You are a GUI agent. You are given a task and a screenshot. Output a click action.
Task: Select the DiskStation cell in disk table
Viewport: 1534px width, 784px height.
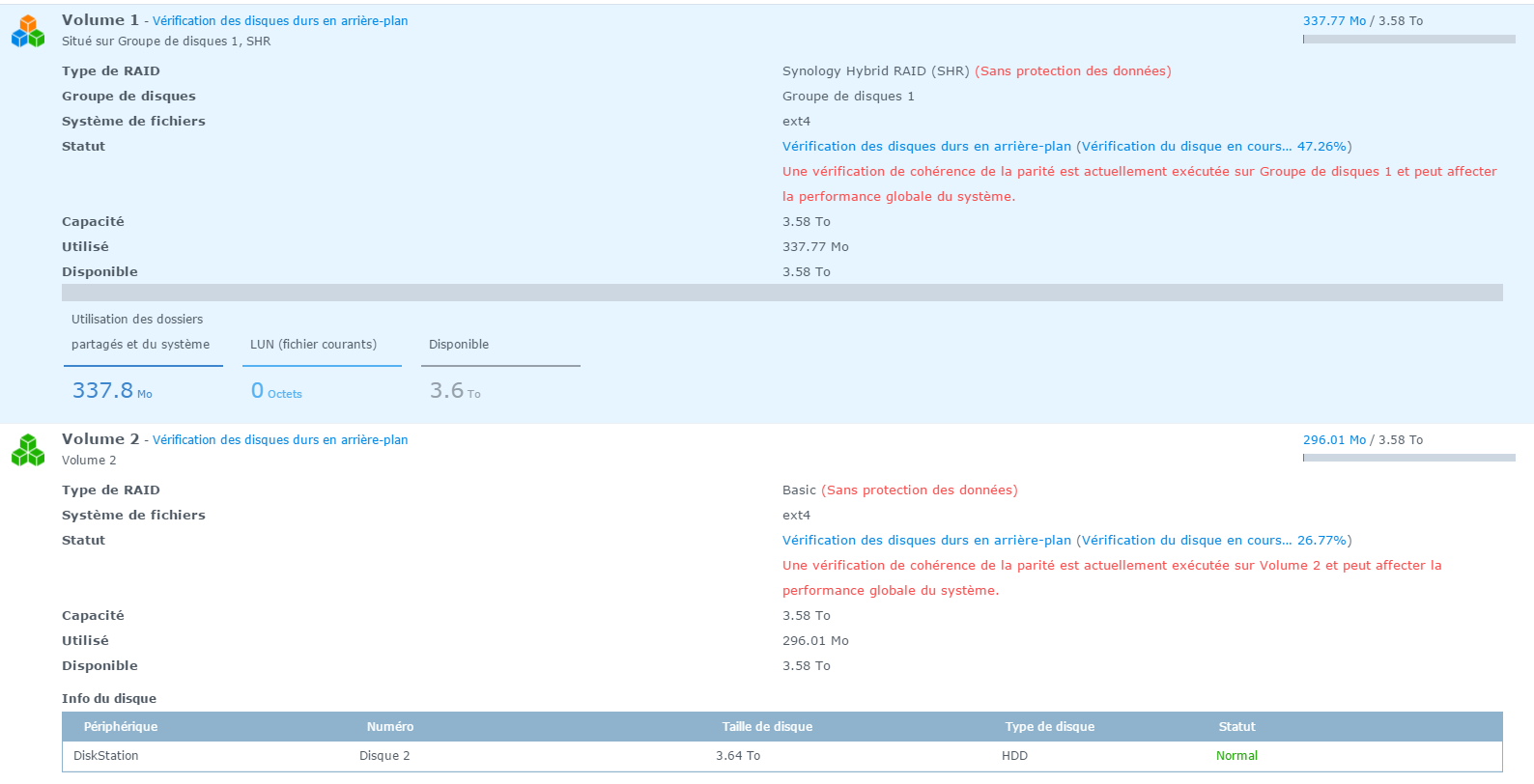pos(106,756)
